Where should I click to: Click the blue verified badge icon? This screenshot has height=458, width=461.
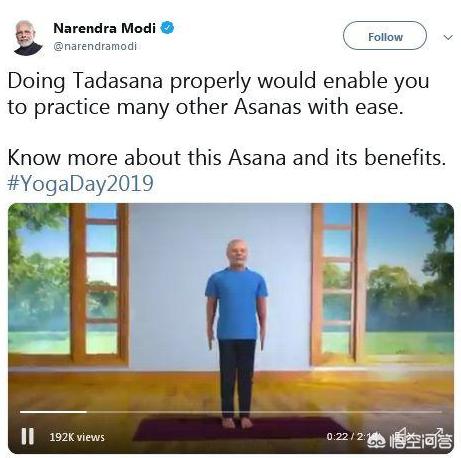click(167, 28)
